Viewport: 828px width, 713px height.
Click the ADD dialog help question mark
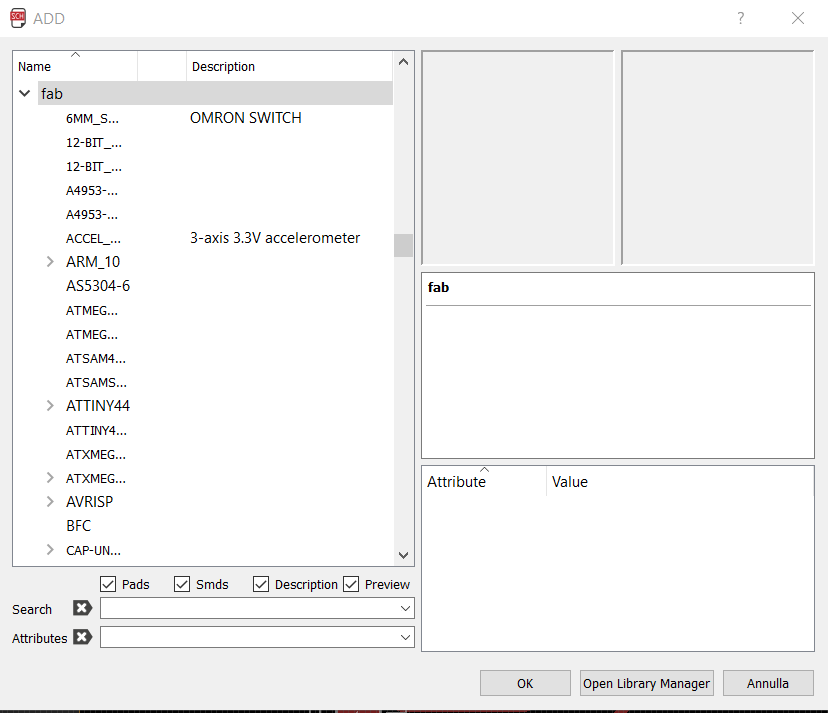click(x=741, y=18)
